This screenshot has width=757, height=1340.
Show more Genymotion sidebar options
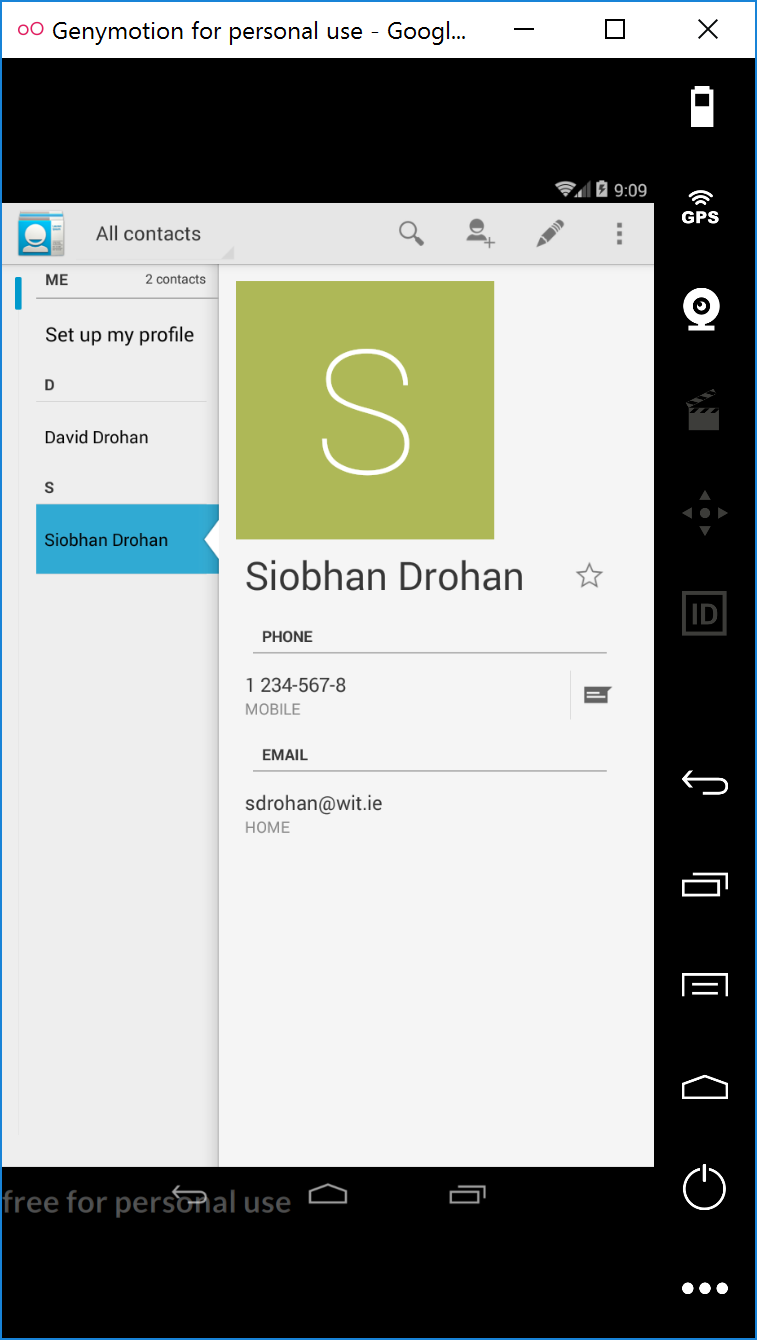pyautogui.click(x=705, y=1289)
